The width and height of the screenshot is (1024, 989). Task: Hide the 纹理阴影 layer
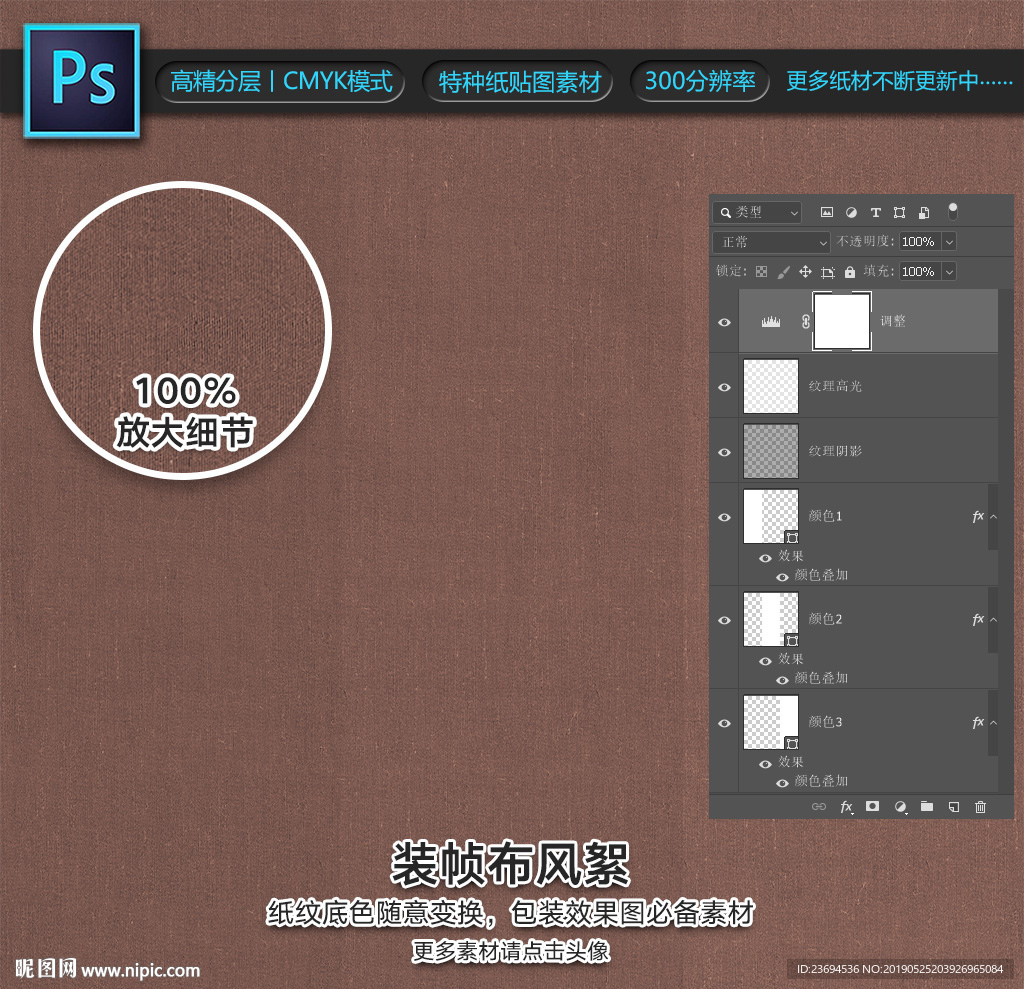(724, 452)
